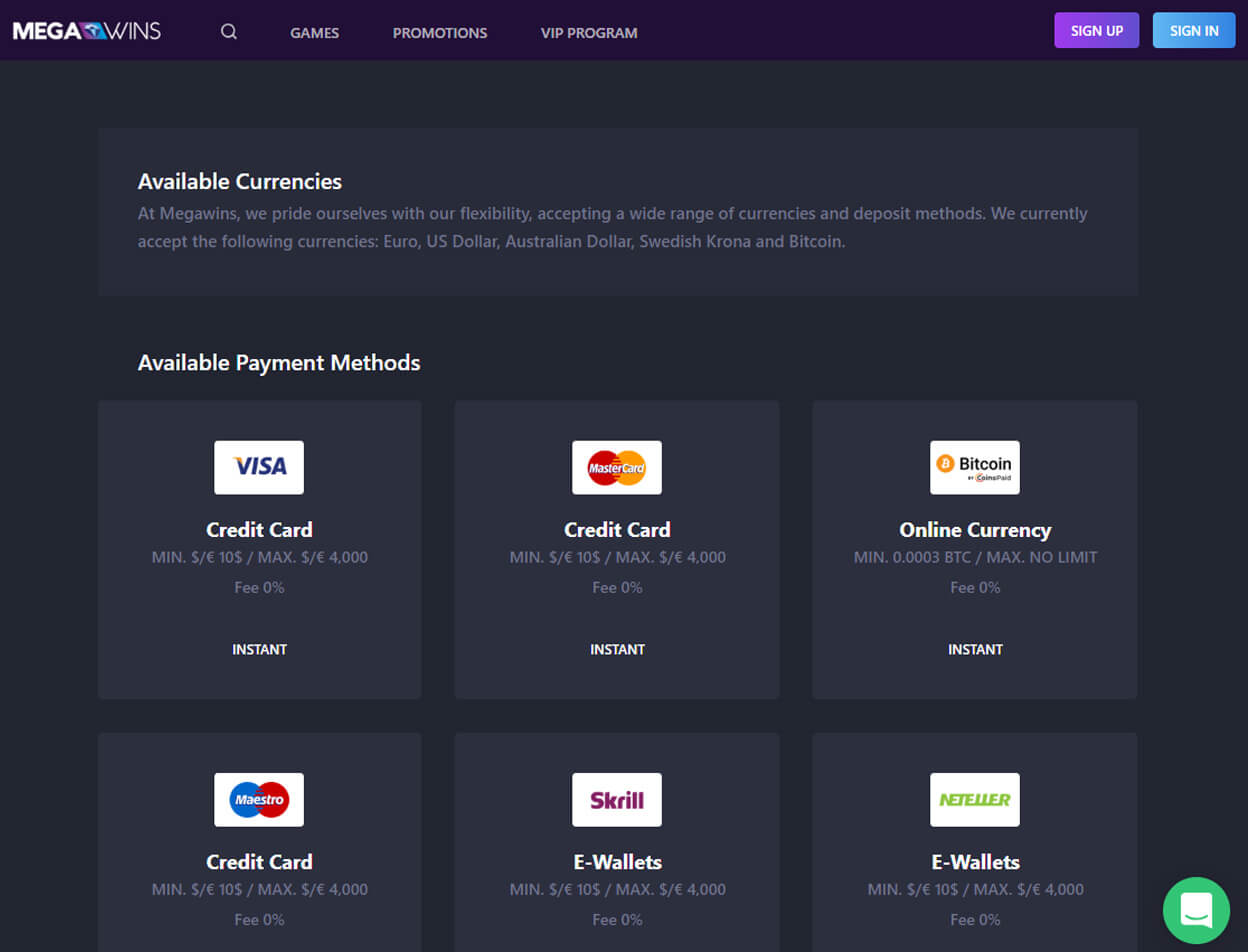Click the Sign Up button
This screenshot has height=952, width=1248.
[1097, 30]
